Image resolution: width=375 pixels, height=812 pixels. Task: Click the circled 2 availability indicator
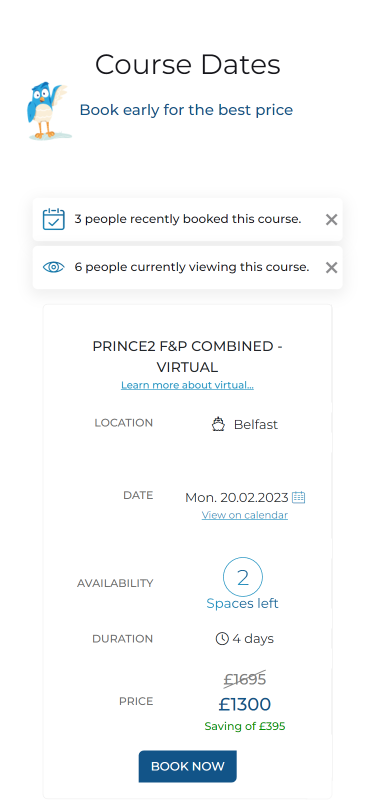(242, 577)
